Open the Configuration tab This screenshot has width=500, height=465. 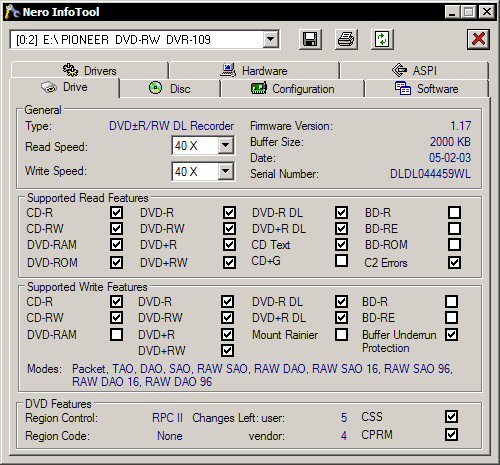tap(292, 89)
